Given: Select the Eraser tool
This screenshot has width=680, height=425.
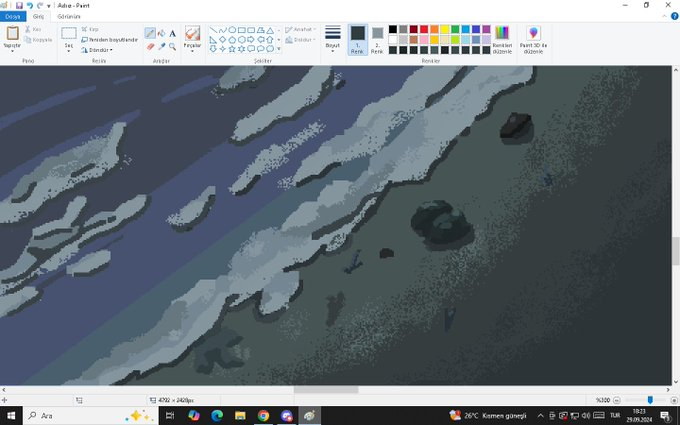Looking at the screenshot, I should click(x=150, y=46).
